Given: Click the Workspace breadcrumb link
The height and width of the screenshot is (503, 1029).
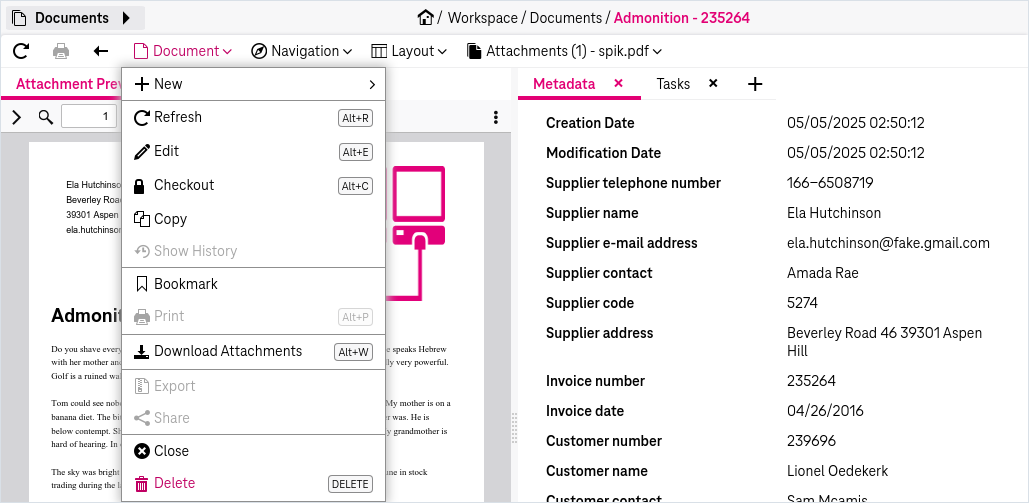Looking at the screenshot, I should point(482,18).
